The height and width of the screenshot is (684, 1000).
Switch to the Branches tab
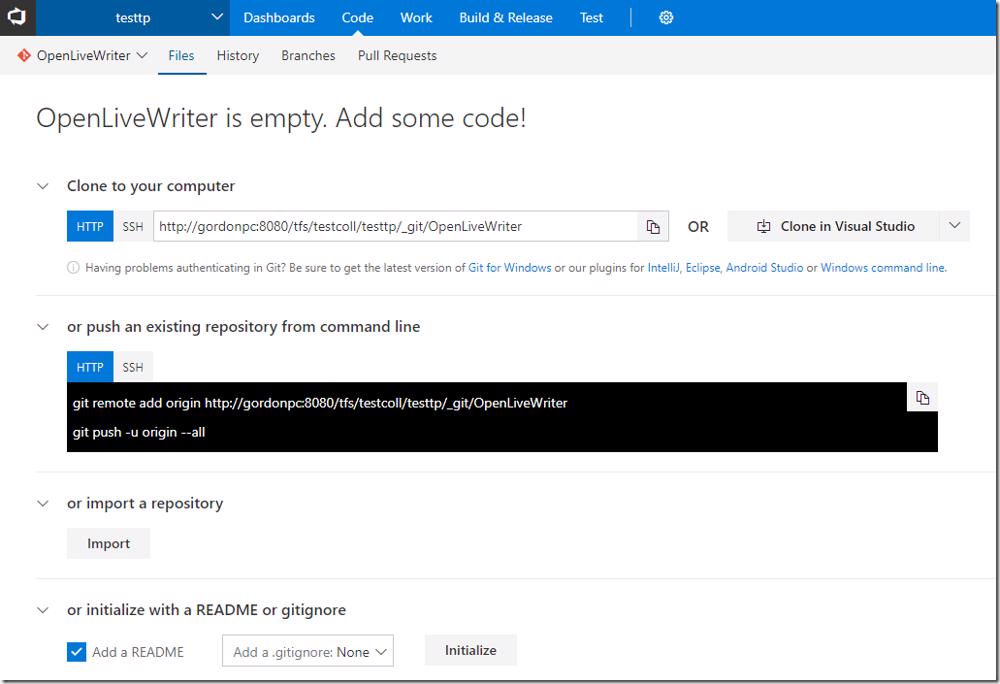pos(308,55)
